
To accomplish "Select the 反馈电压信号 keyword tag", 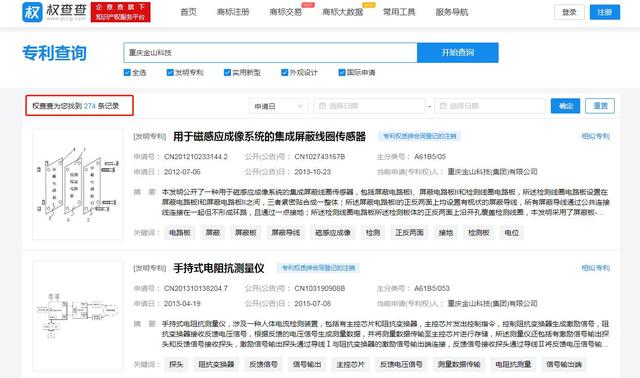I will (x=401, y=365).
